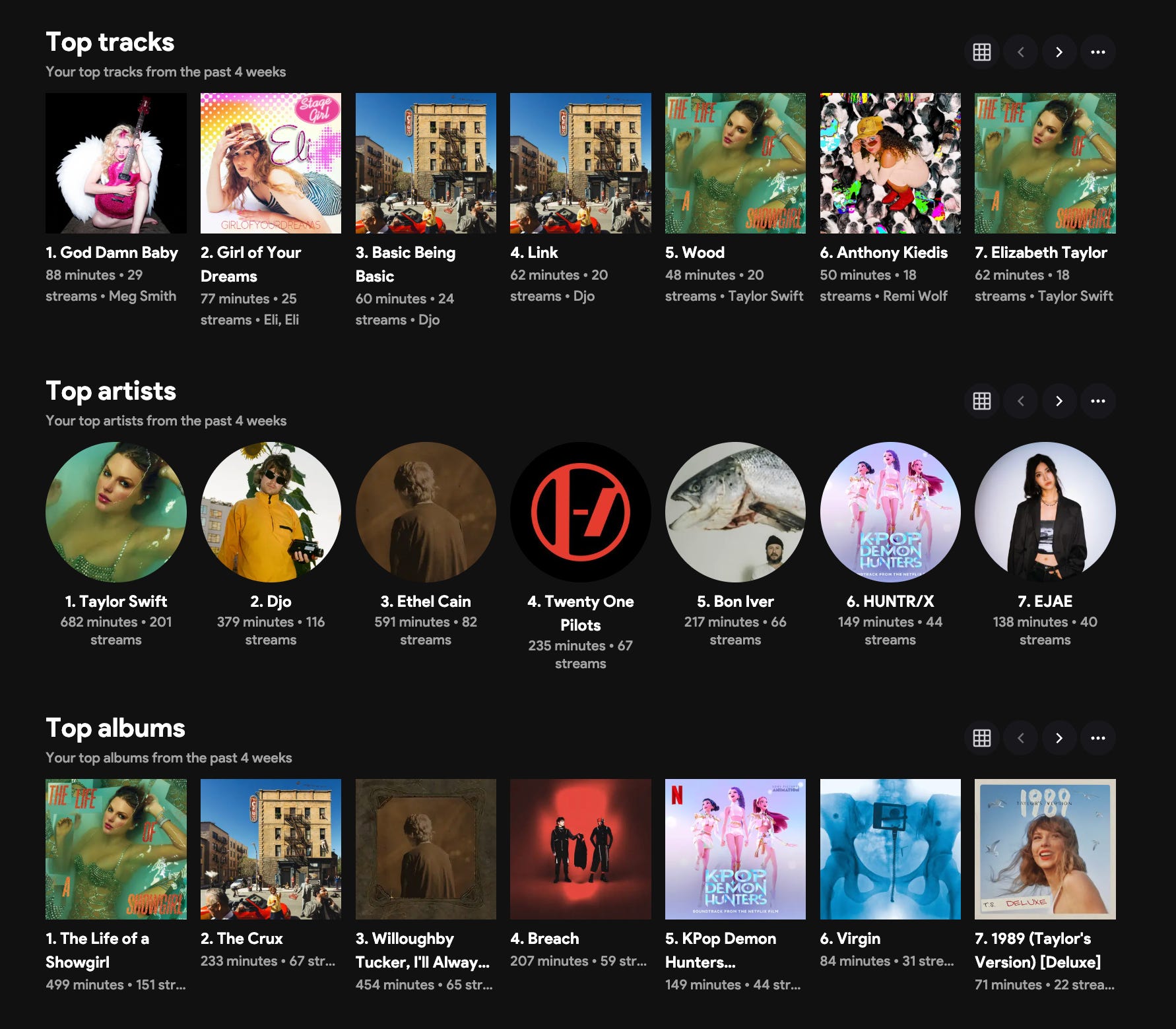Open 1989 (Taylor's Version) album cover

pyautogui.click(x=1045, y=849)
